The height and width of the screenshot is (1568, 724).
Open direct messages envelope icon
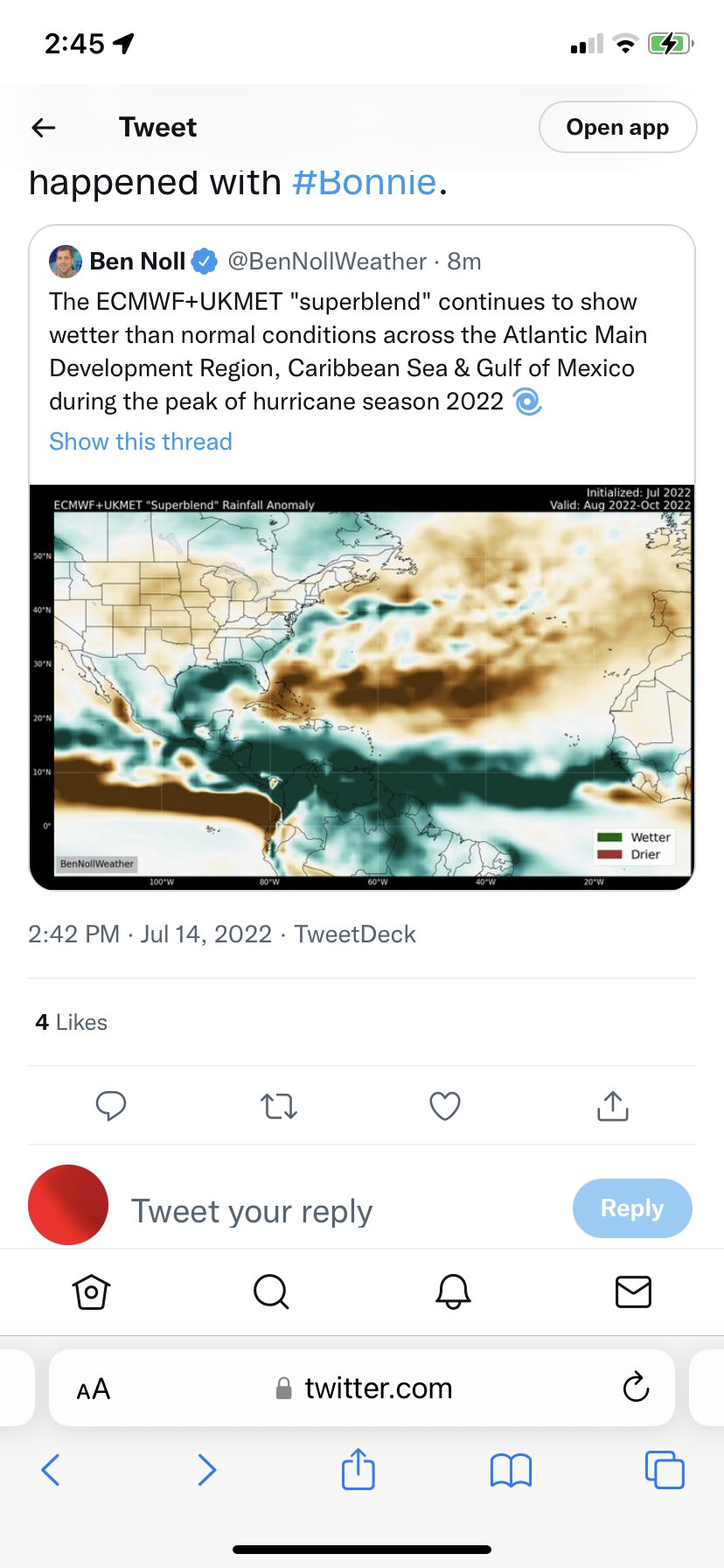point(633,1291)
